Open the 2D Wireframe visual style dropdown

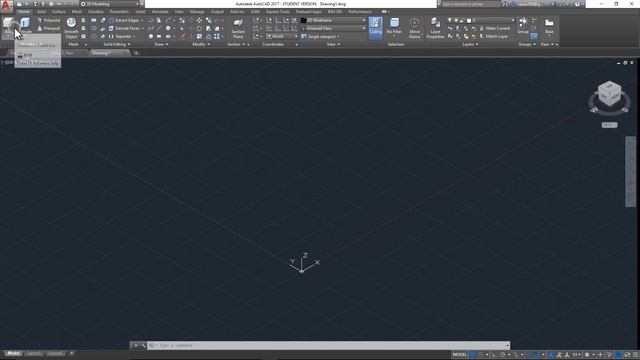point(333,20)
